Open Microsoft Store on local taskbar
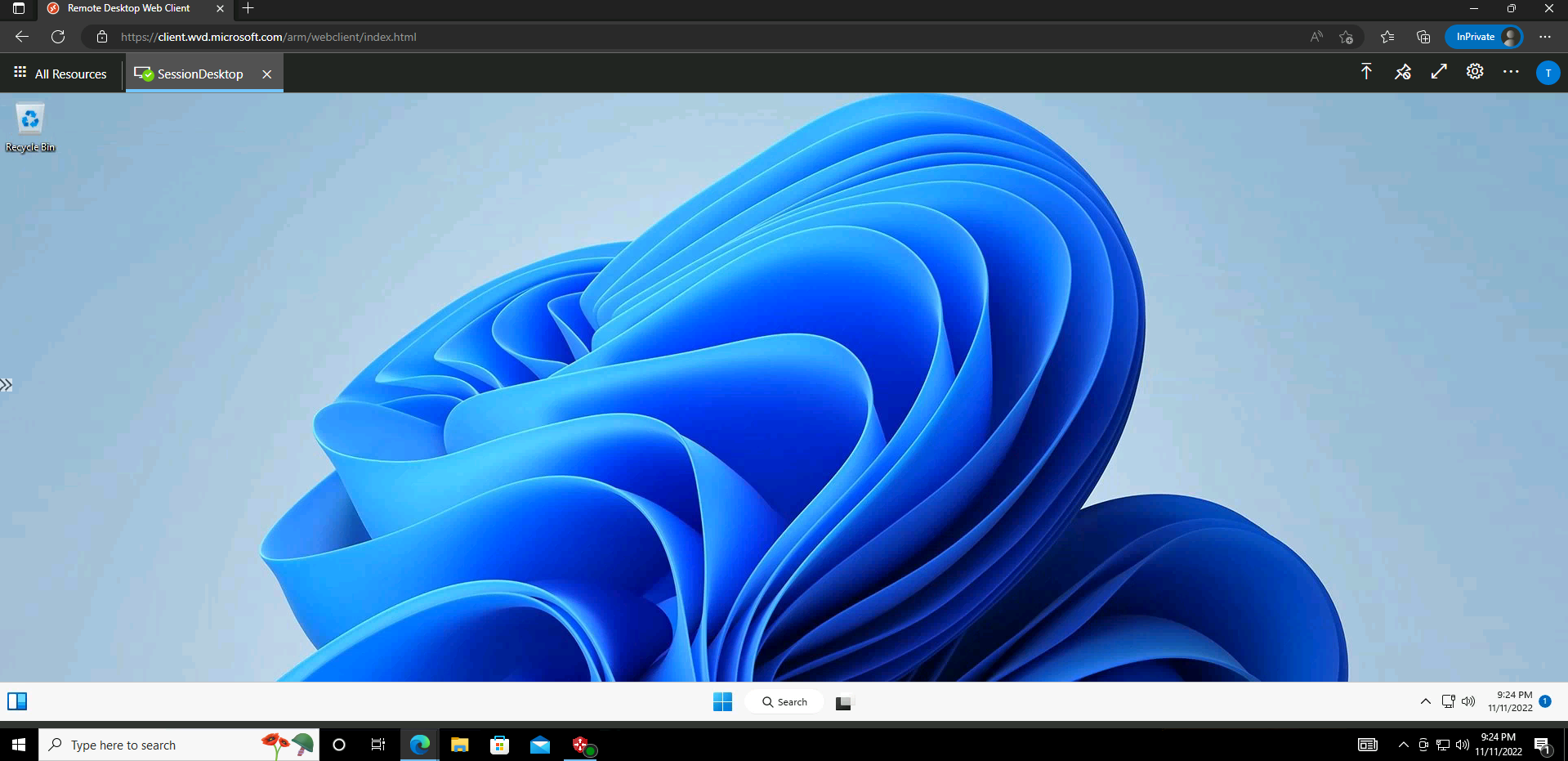The height and width of the screenshot is (761, 1568). [x=499, y=745]
